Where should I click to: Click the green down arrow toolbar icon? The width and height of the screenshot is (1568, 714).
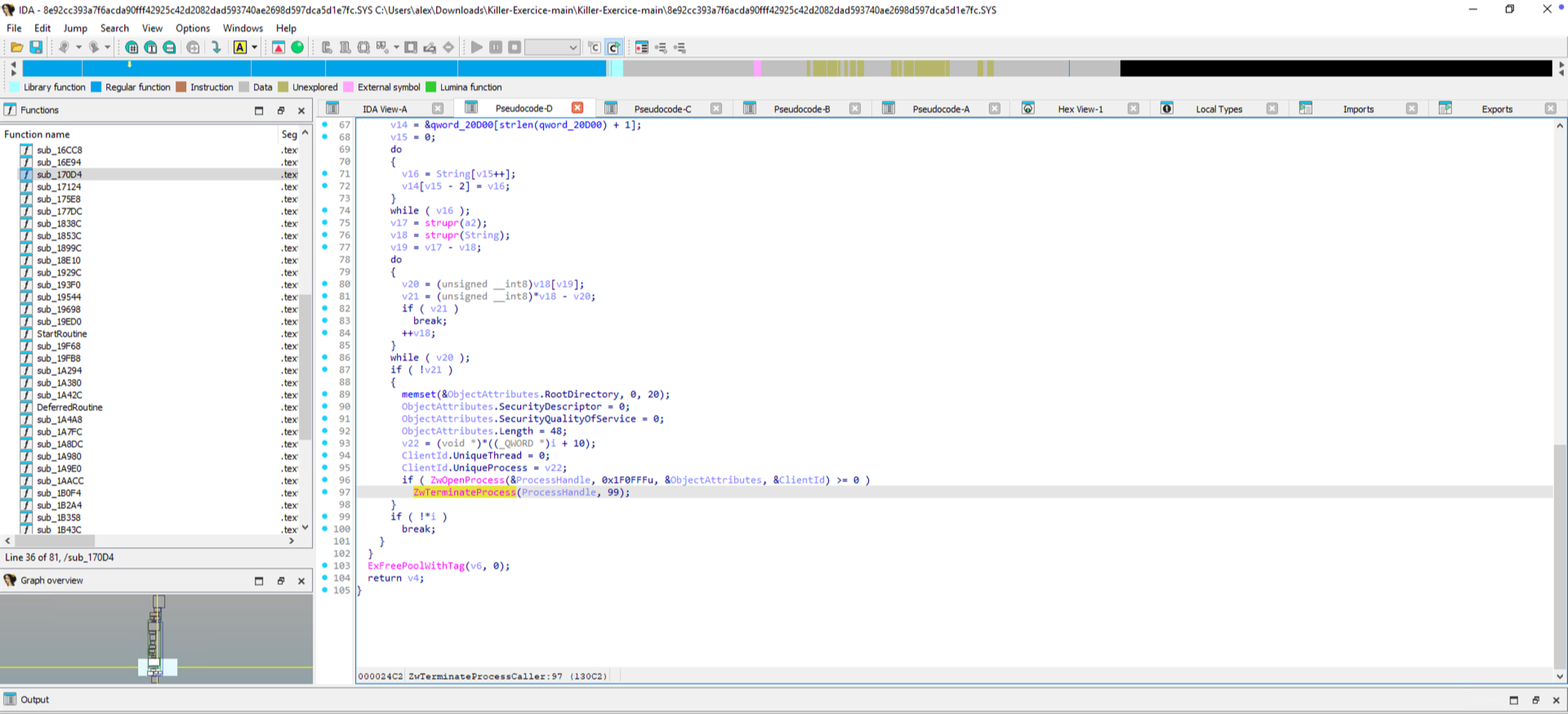pyautogui.click(x=216, y=47)
